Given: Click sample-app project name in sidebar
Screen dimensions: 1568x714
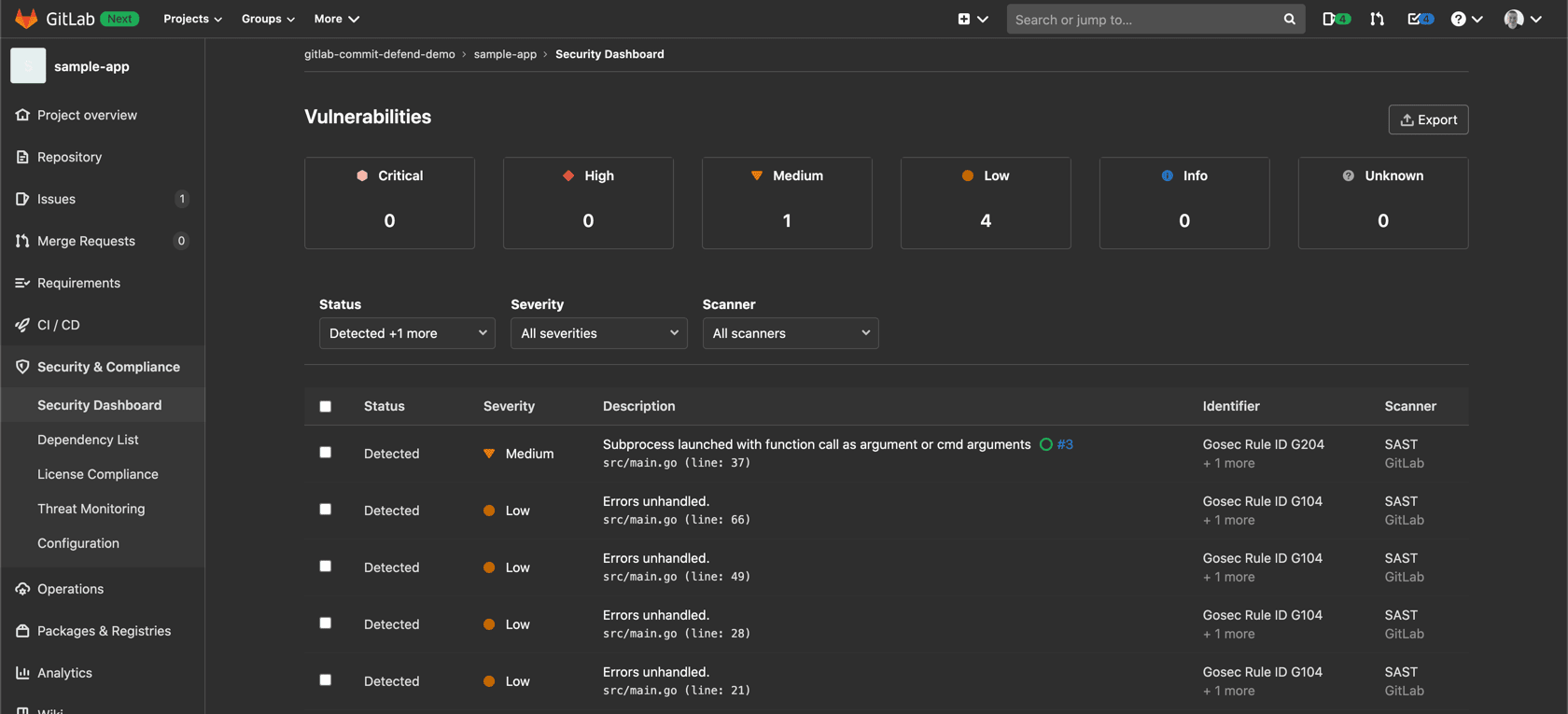Looking at the screenshot, I should tap(91, 66).
